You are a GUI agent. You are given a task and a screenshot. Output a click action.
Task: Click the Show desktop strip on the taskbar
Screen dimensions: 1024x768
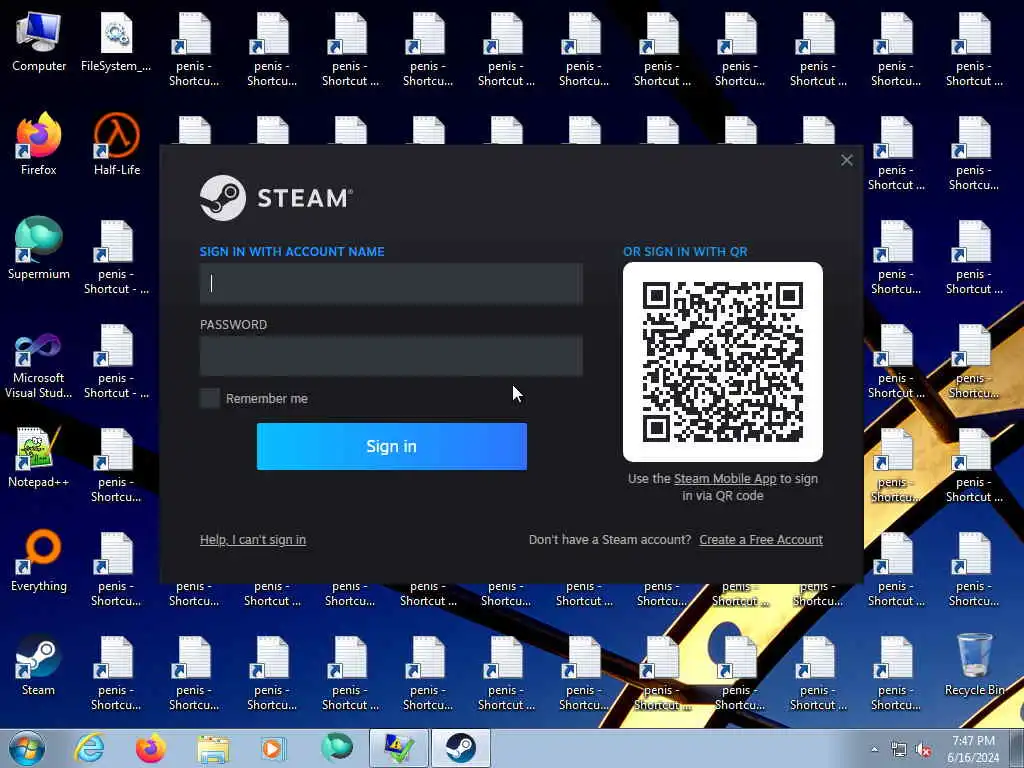[1019, 748]
